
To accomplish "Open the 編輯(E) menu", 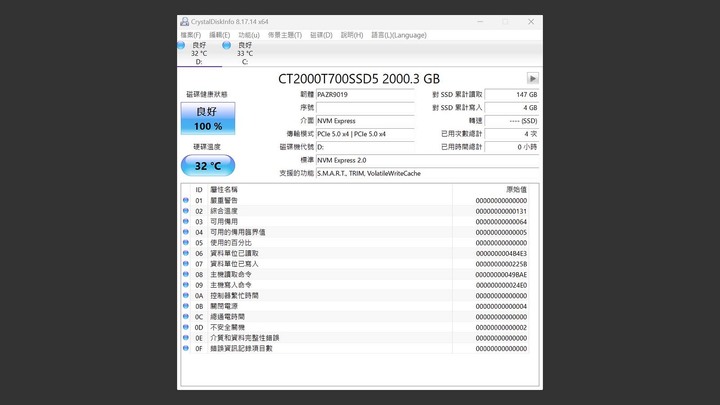I will (x=219, y=35).
